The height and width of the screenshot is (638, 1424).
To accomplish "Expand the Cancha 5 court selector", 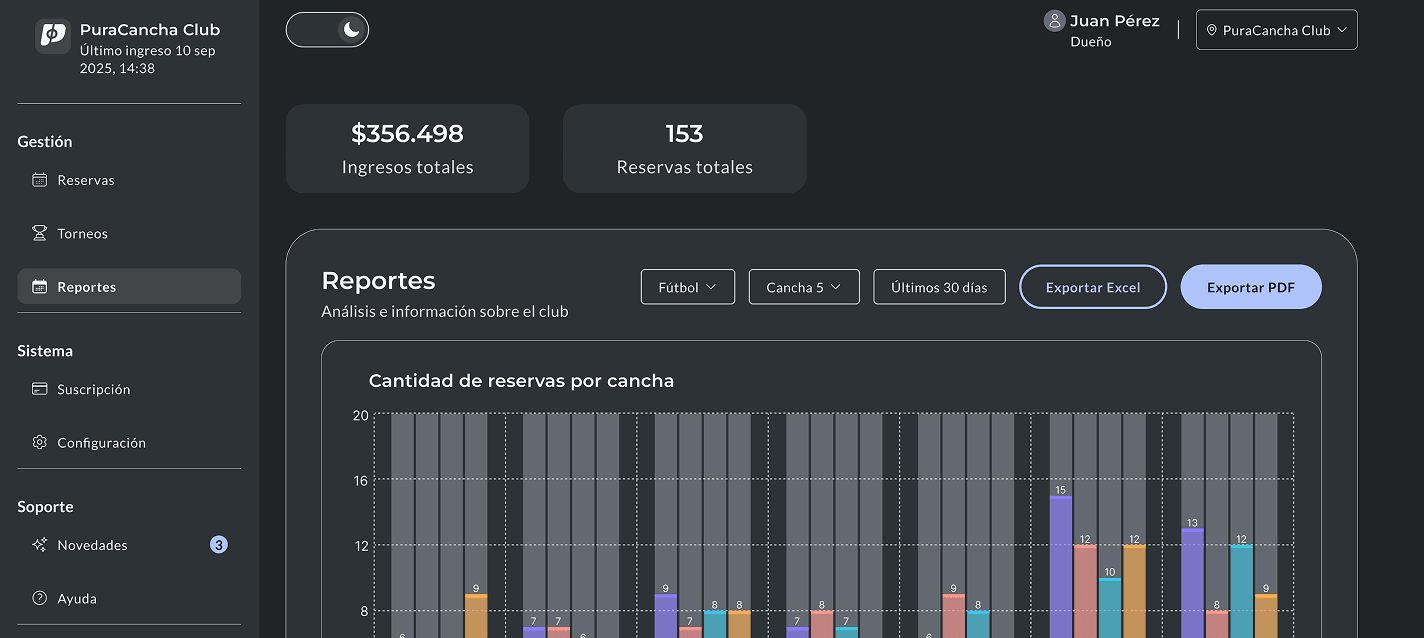I will click(804, 287).
